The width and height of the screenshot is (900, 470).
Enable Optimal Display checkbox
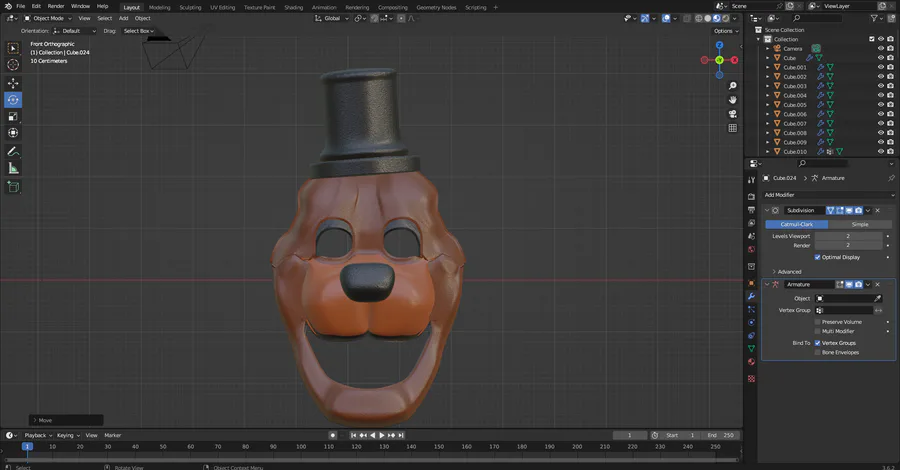[x=817, y=257]
